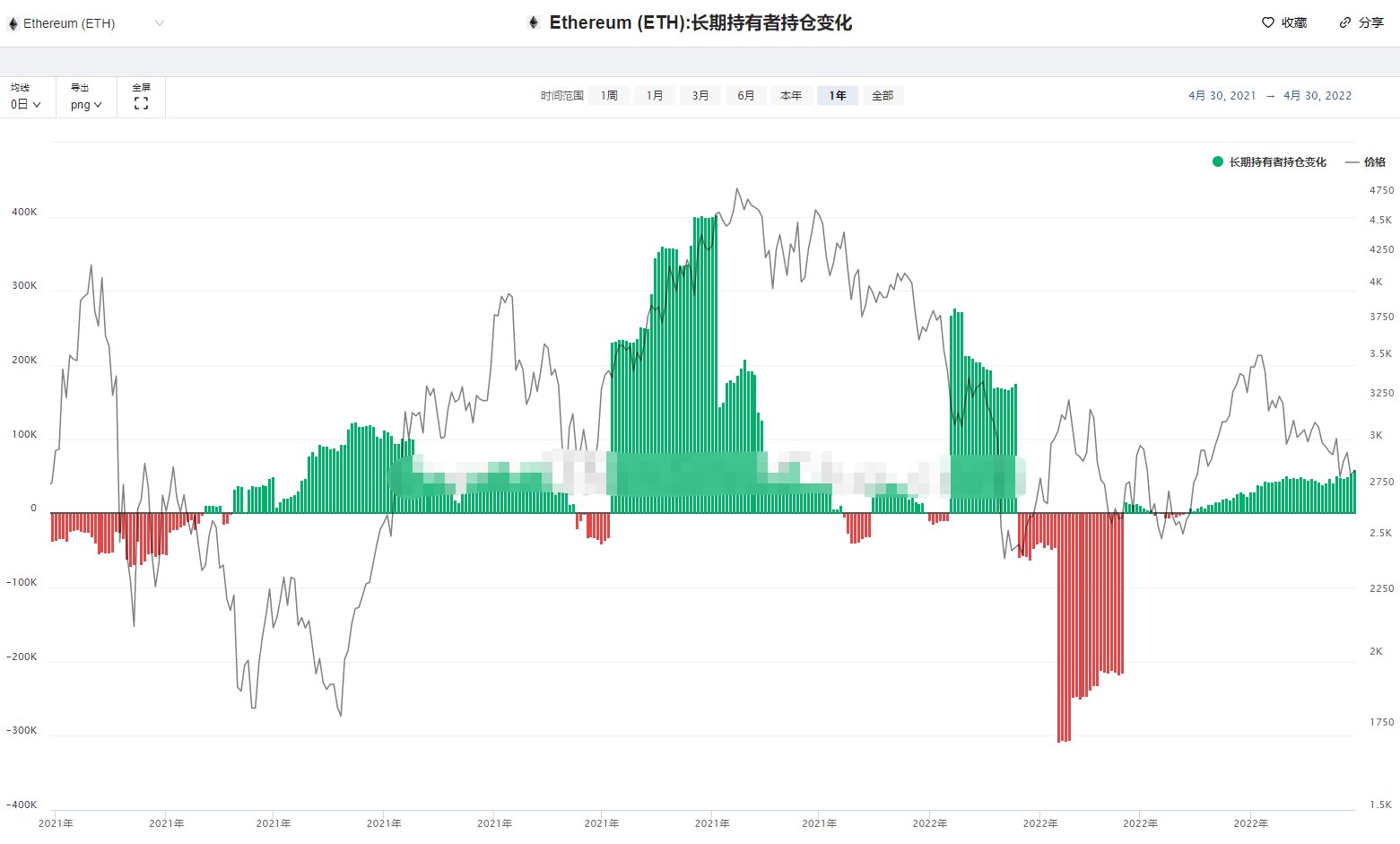Open the Ethereum (ETH) asset dropdown
The width and height of the screenshot is (1400, 844).
point(86,23)
